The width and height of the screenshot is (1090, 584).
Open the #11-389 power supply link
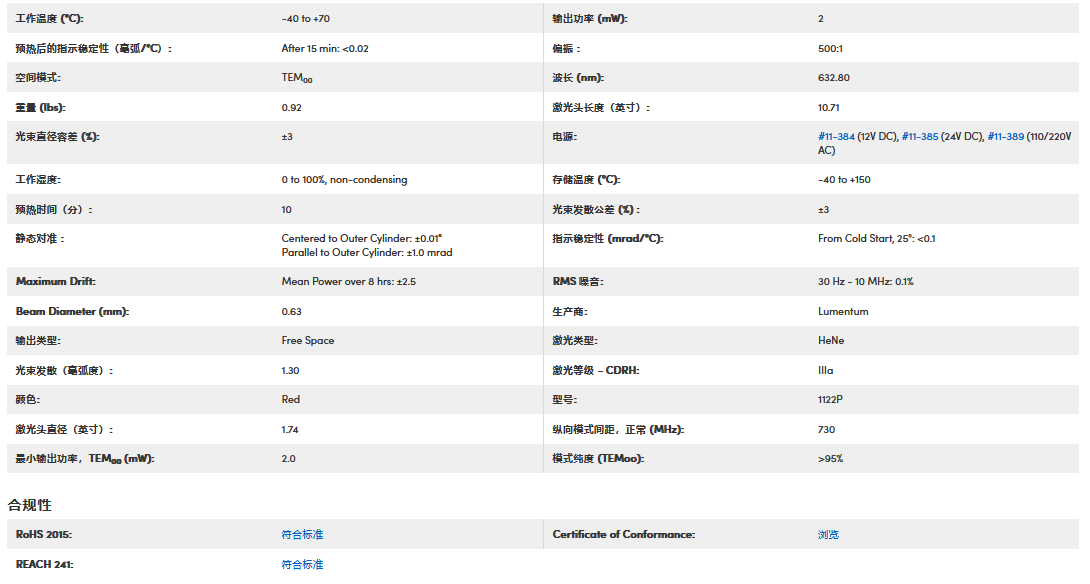pyautogui.click(x=1006, y=137)
